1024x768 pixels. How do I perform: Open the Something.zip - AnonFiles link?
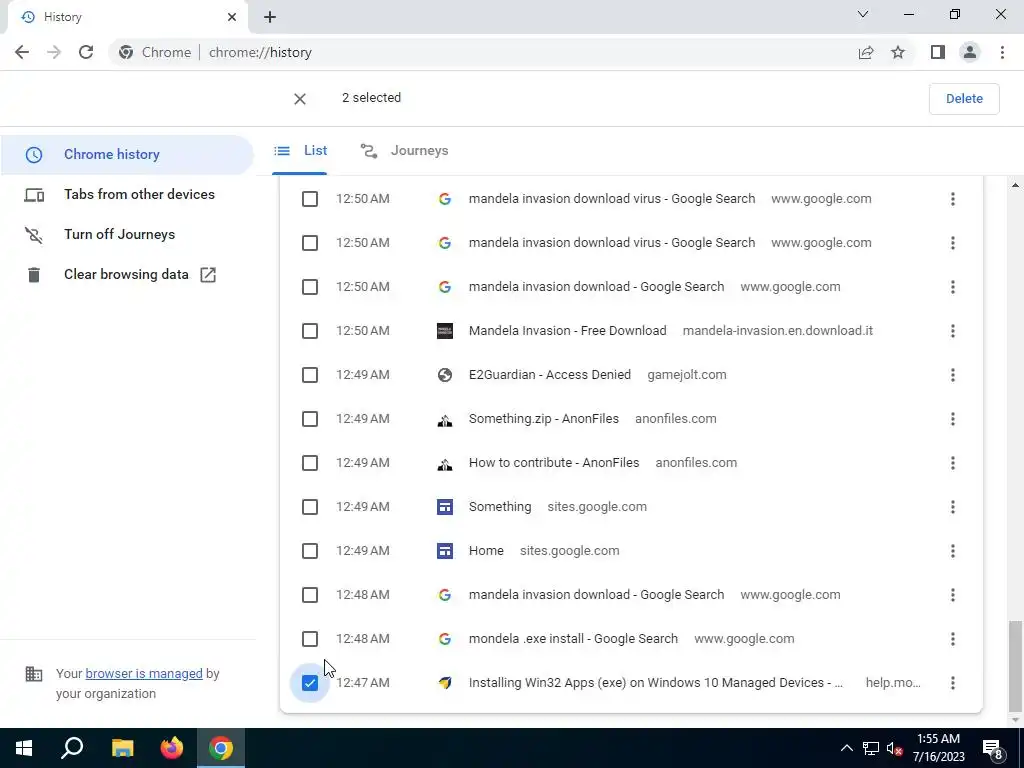pyautogui.click(x=544, y=419)
